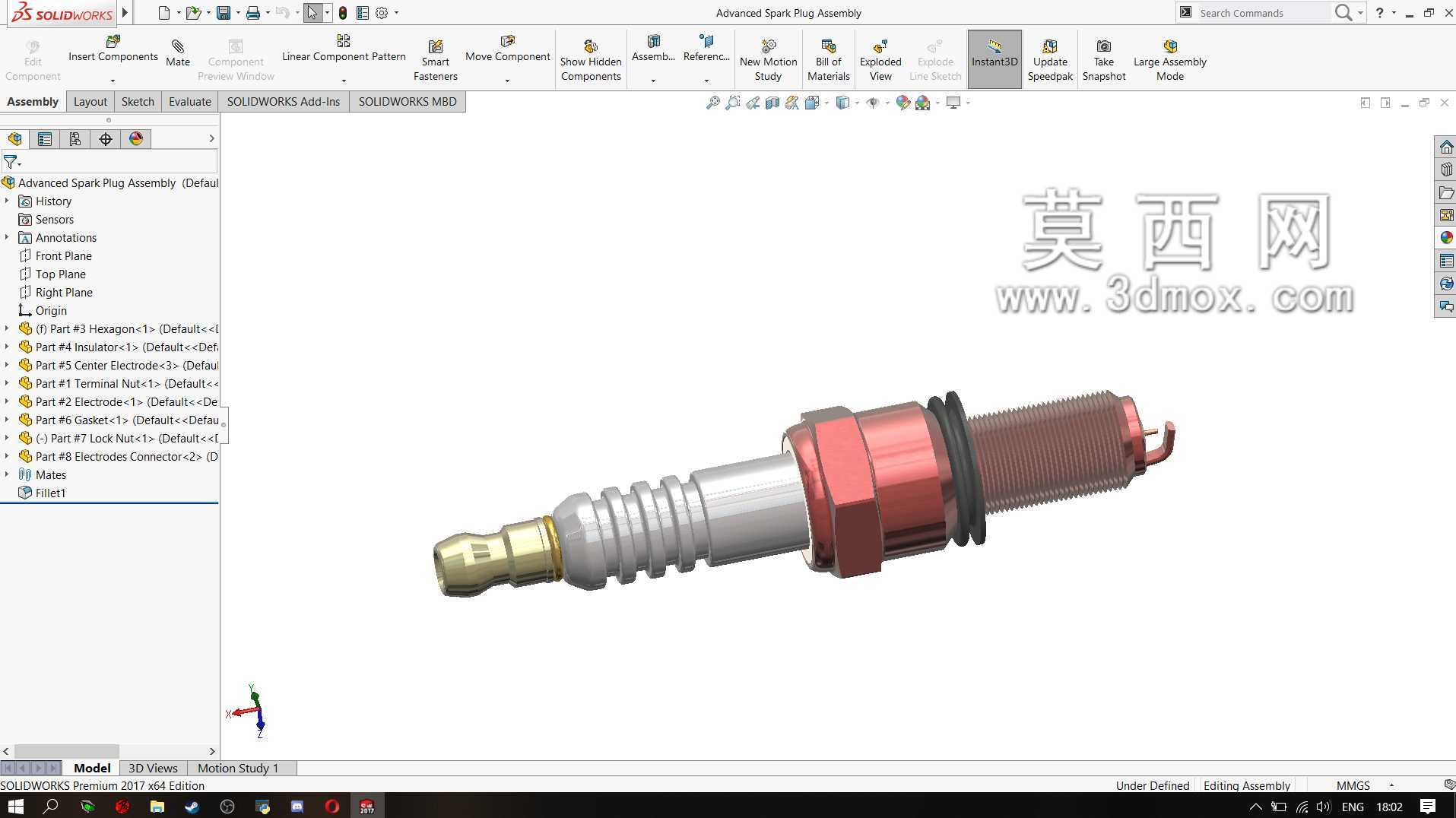Open the ConfigurationManager panel icon
The width and height of the screenshot is (1456, 818).
point(75,139)
